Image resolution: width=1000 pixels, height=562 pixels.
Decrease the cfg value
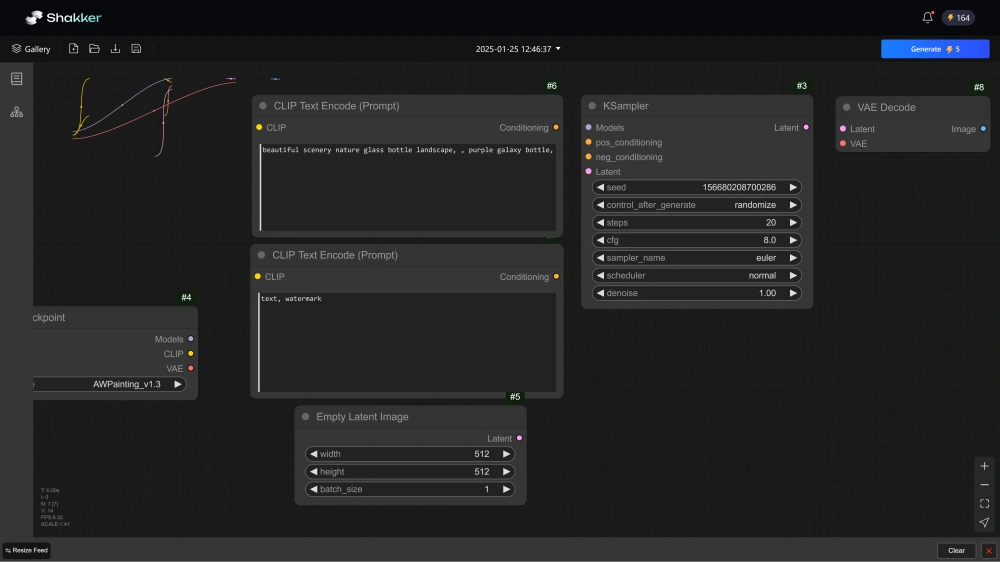(x=600, y=240)
